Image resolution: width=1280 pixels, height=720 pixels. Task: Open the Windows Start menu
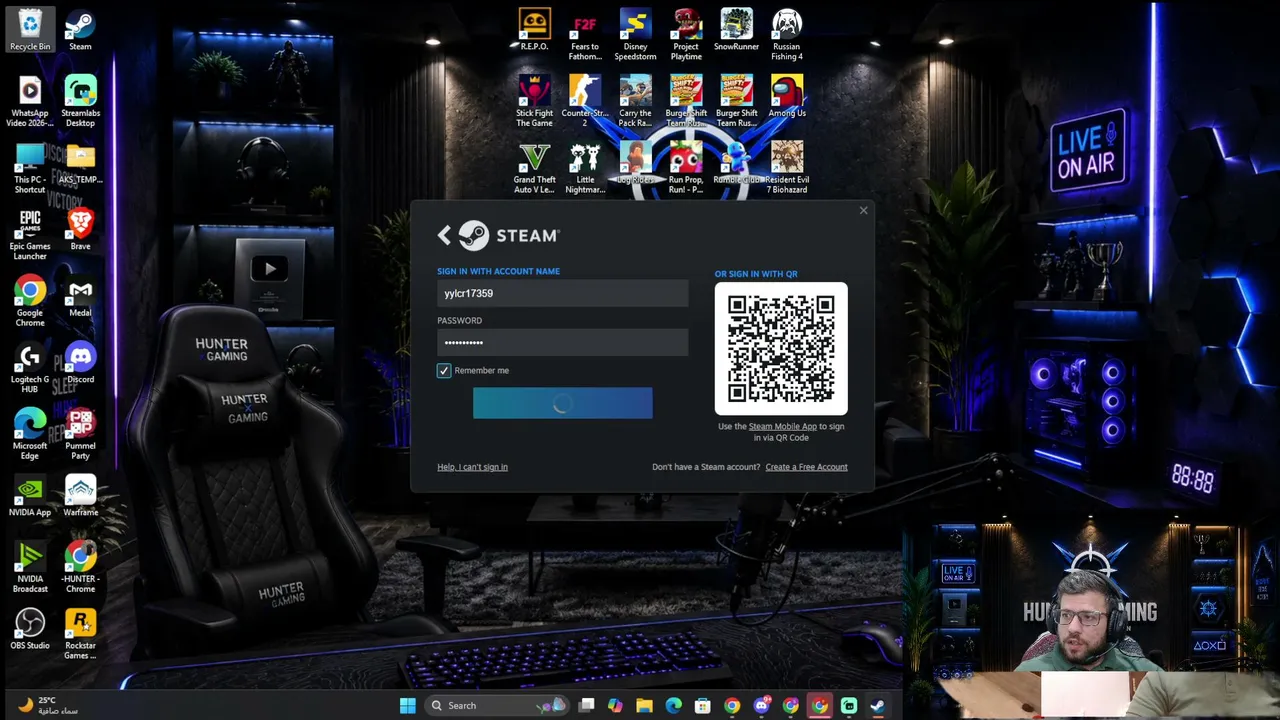tap(407, 705)
